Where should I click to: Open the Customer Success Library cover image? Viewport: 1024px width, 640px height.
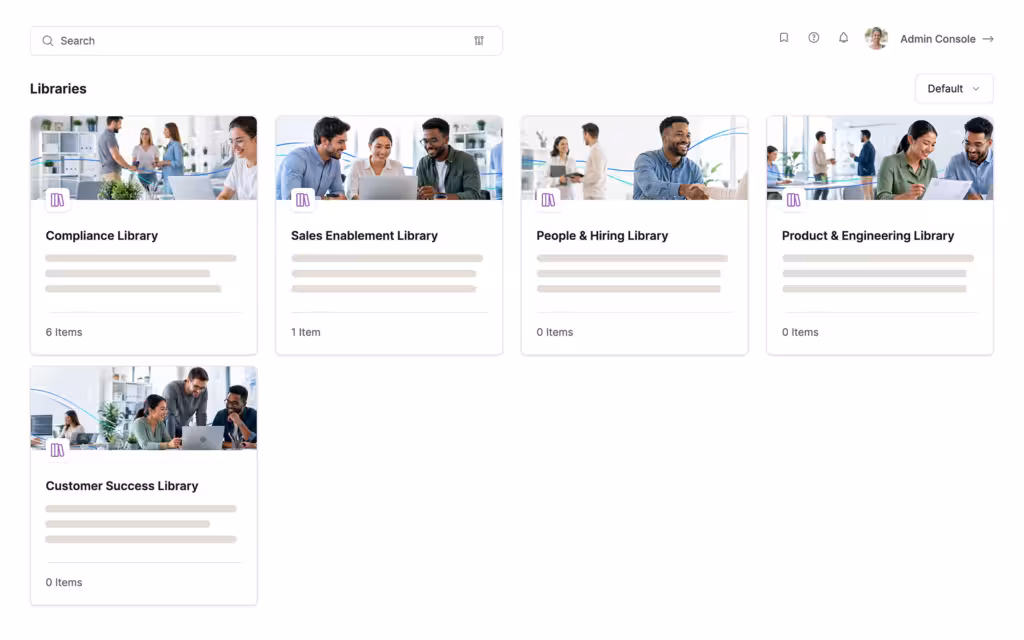coord(144,408)
